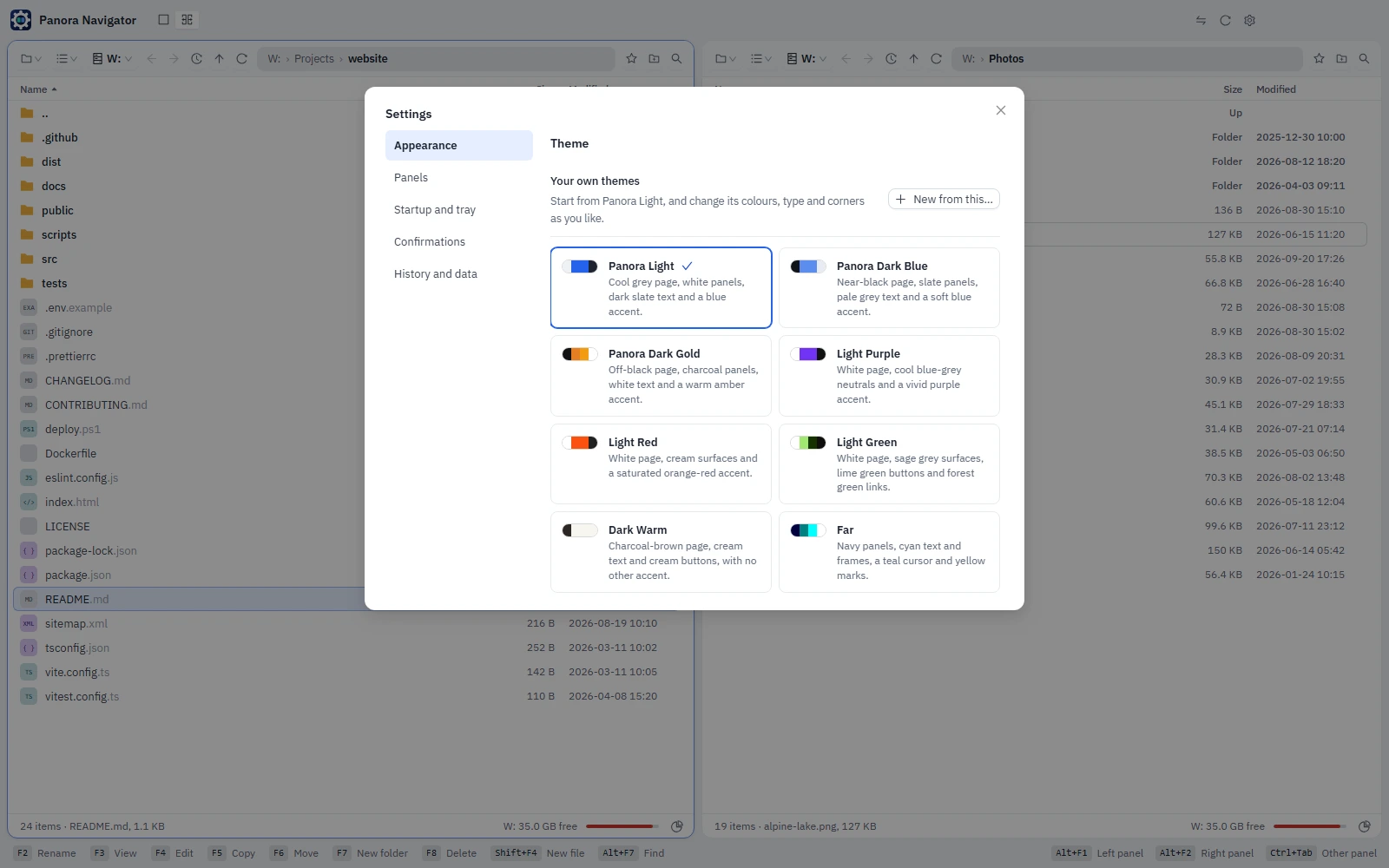Screen dimensions: 1389x868
Task: Open the folder dropdown in left panel toolbar
Action: tap(31, 59)
